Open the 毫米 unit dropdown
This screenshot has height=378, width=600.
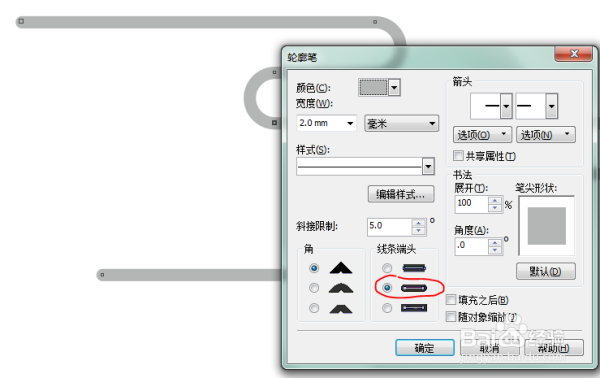point(401,123)
